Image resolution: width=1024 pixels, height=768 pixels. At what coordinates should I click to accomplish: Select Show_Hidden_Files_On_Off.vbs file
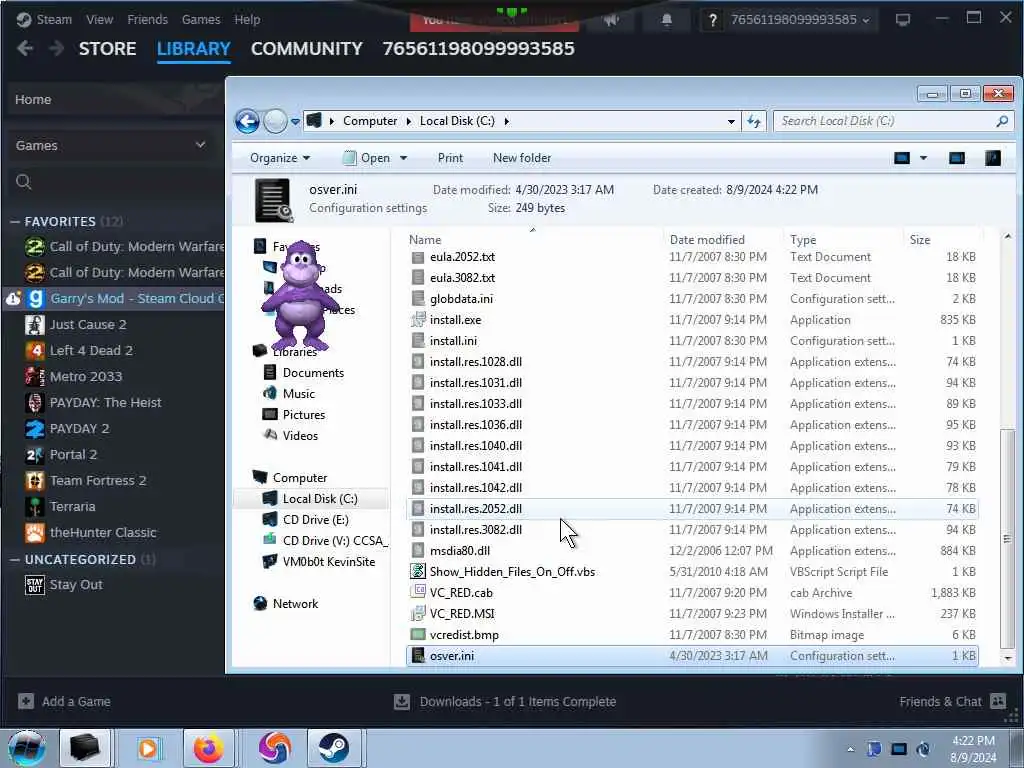coord(512,572)
